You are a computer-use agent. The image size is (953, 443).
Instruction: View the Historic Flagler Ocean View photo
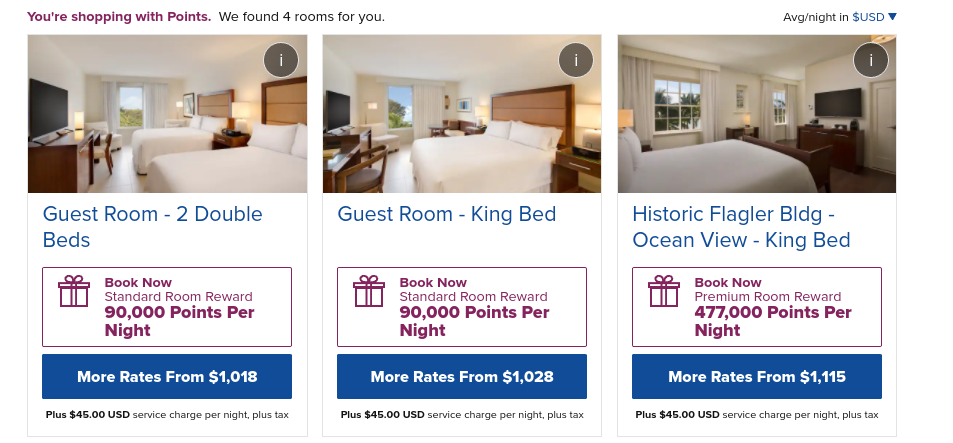pos(757,114)
